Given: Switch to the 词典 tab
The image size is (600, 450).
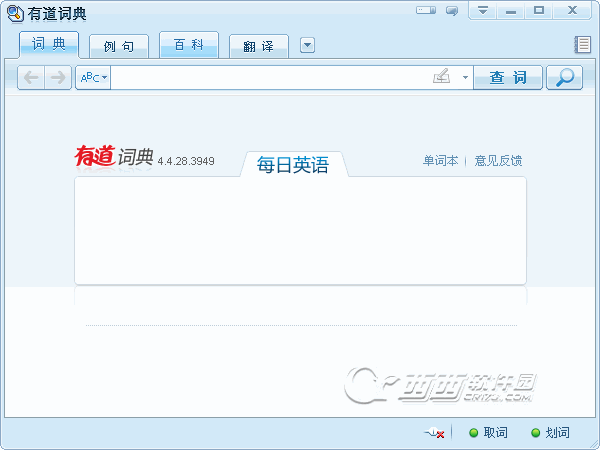Looking at the screenshot, I should (49, 45).
